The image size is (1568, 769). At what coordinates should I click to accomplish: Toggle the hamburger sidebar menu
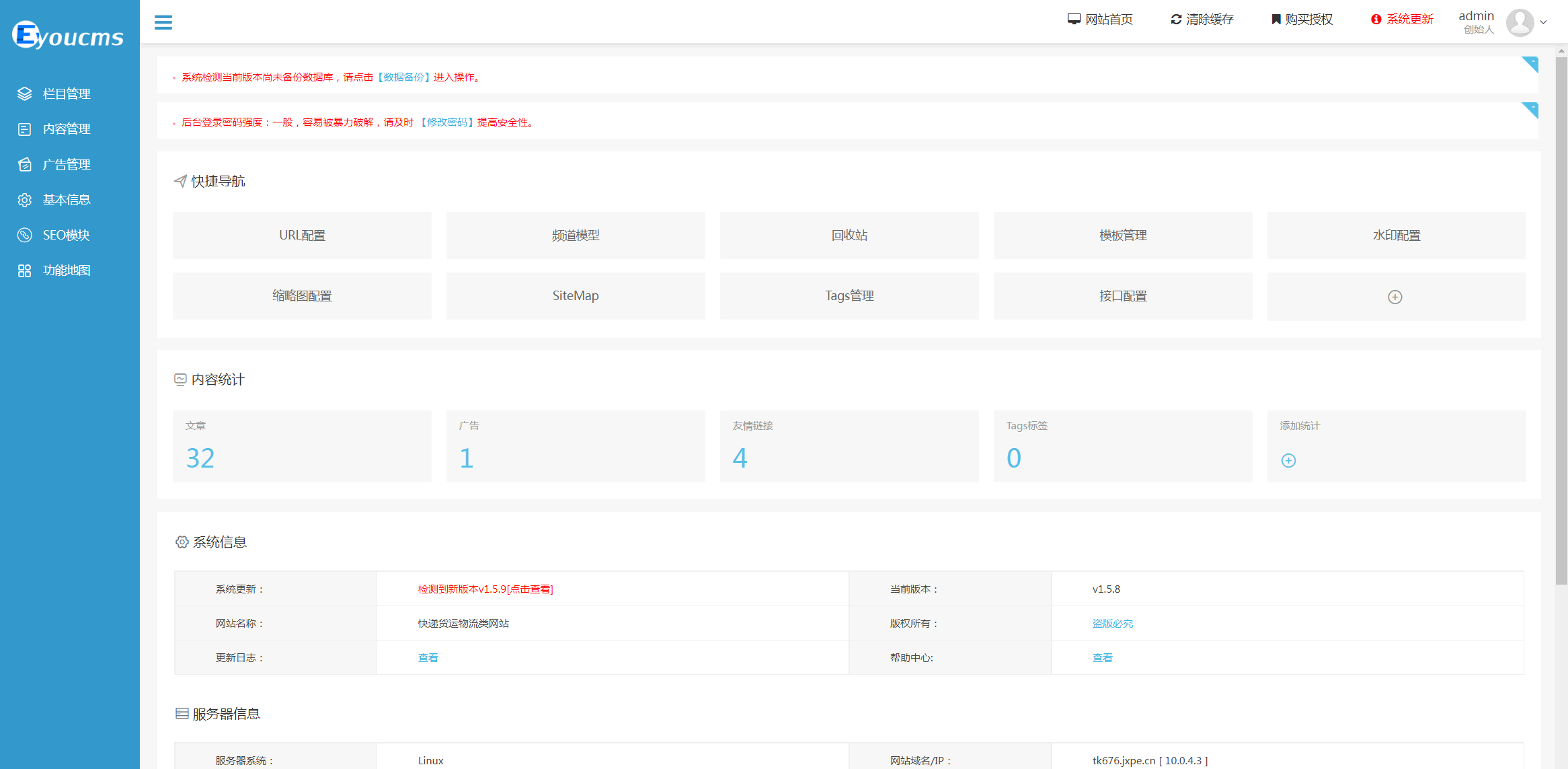(163, 22)
